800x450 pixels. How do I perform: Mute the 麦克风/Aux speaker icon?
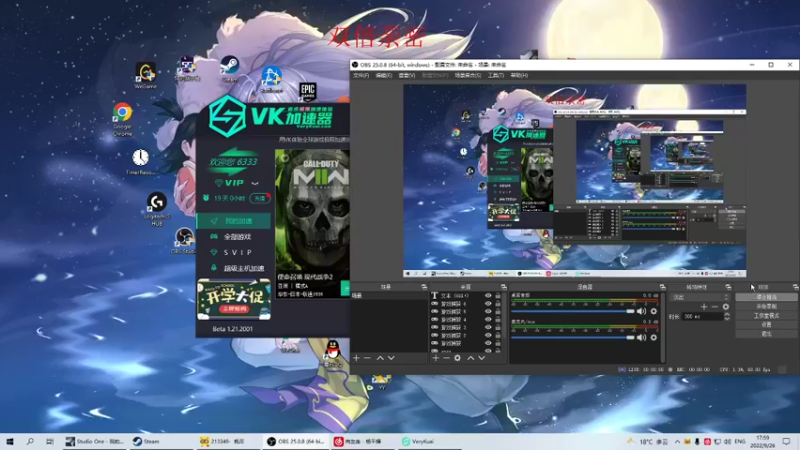tap(642, 337)
